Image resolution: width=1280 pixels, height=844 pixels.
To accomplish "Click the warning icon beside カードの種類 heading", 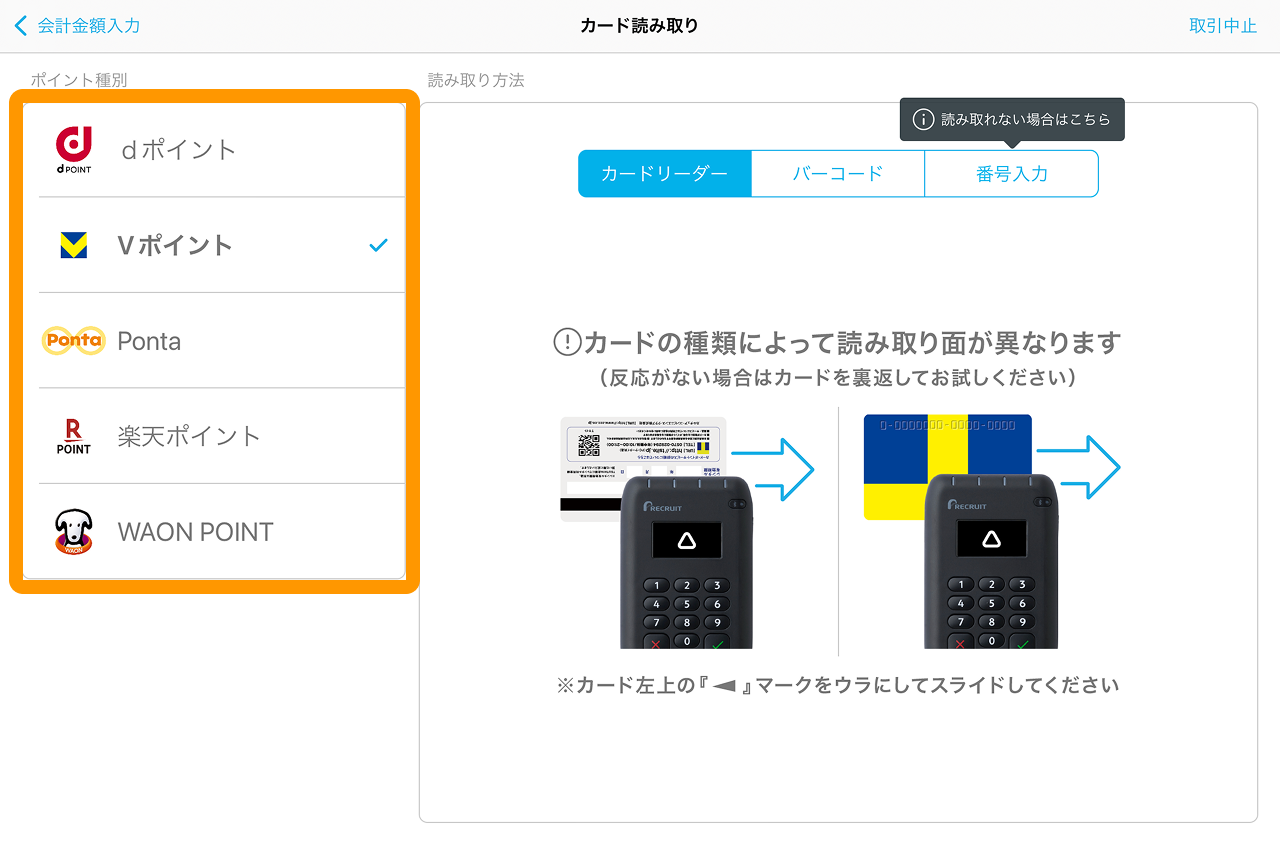I will 567,343.
